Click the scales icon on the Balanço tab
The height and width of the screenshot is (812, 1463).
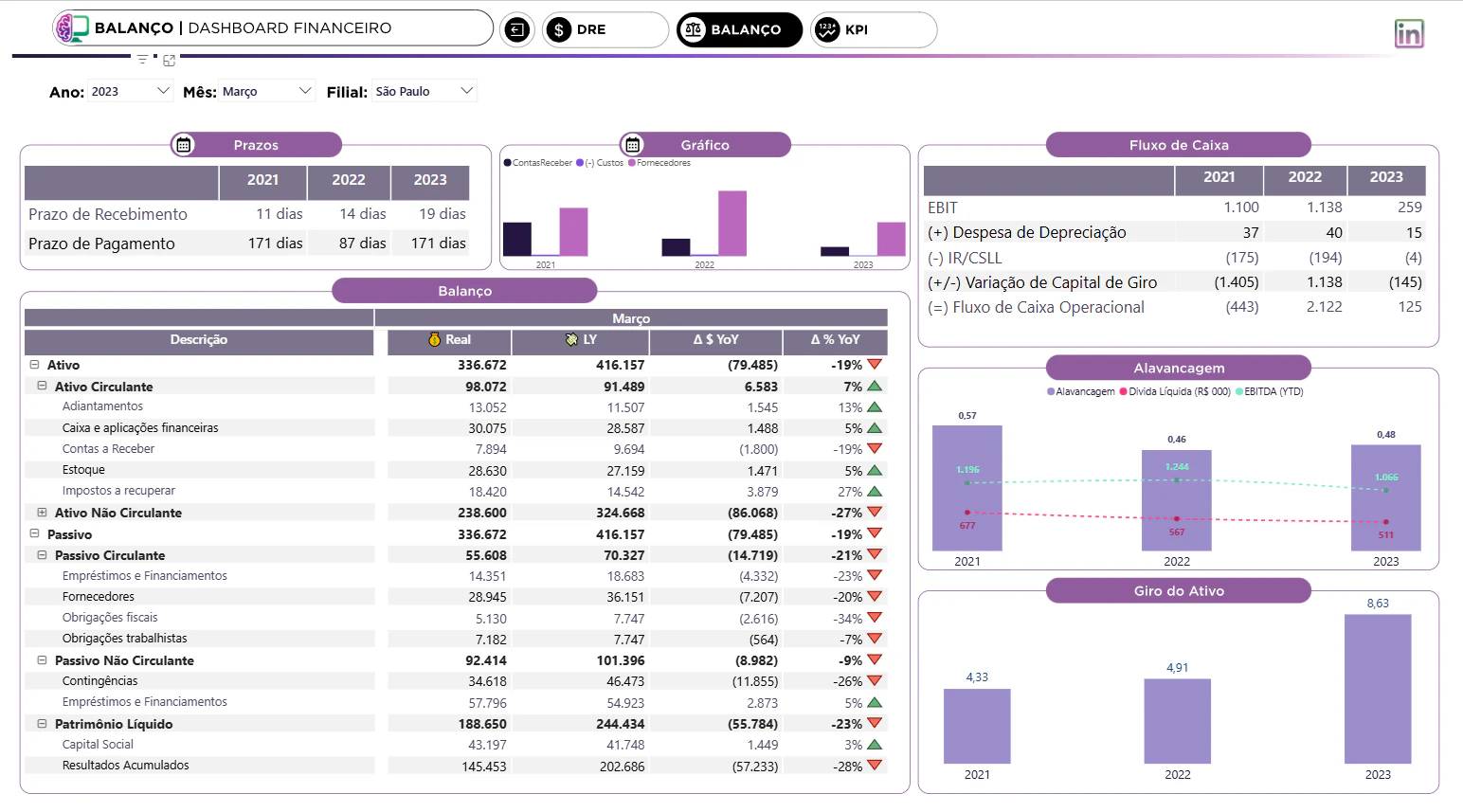click(694, 29)
